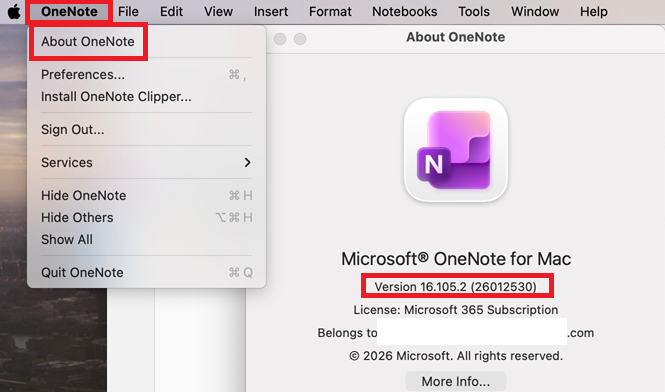Click the © 2026 Microsoft copyright line
The height and width of the screenshot is (392, 665).
pyautogui.click(x=456, y=356)
